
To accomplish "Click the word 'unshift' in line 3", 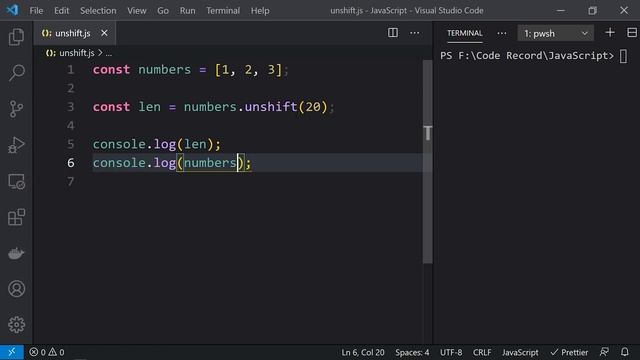I will pos(271,107).
